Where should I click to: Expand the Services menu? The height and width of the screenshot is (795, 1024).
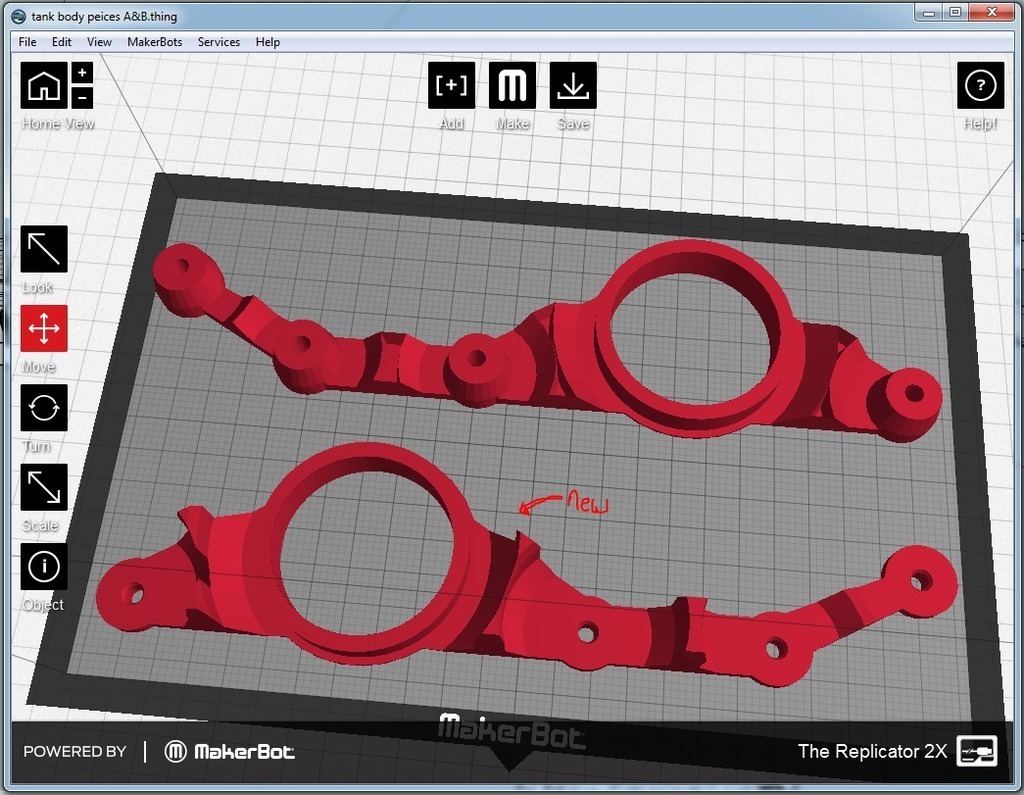pyautogui.click(x=219, y=42)
